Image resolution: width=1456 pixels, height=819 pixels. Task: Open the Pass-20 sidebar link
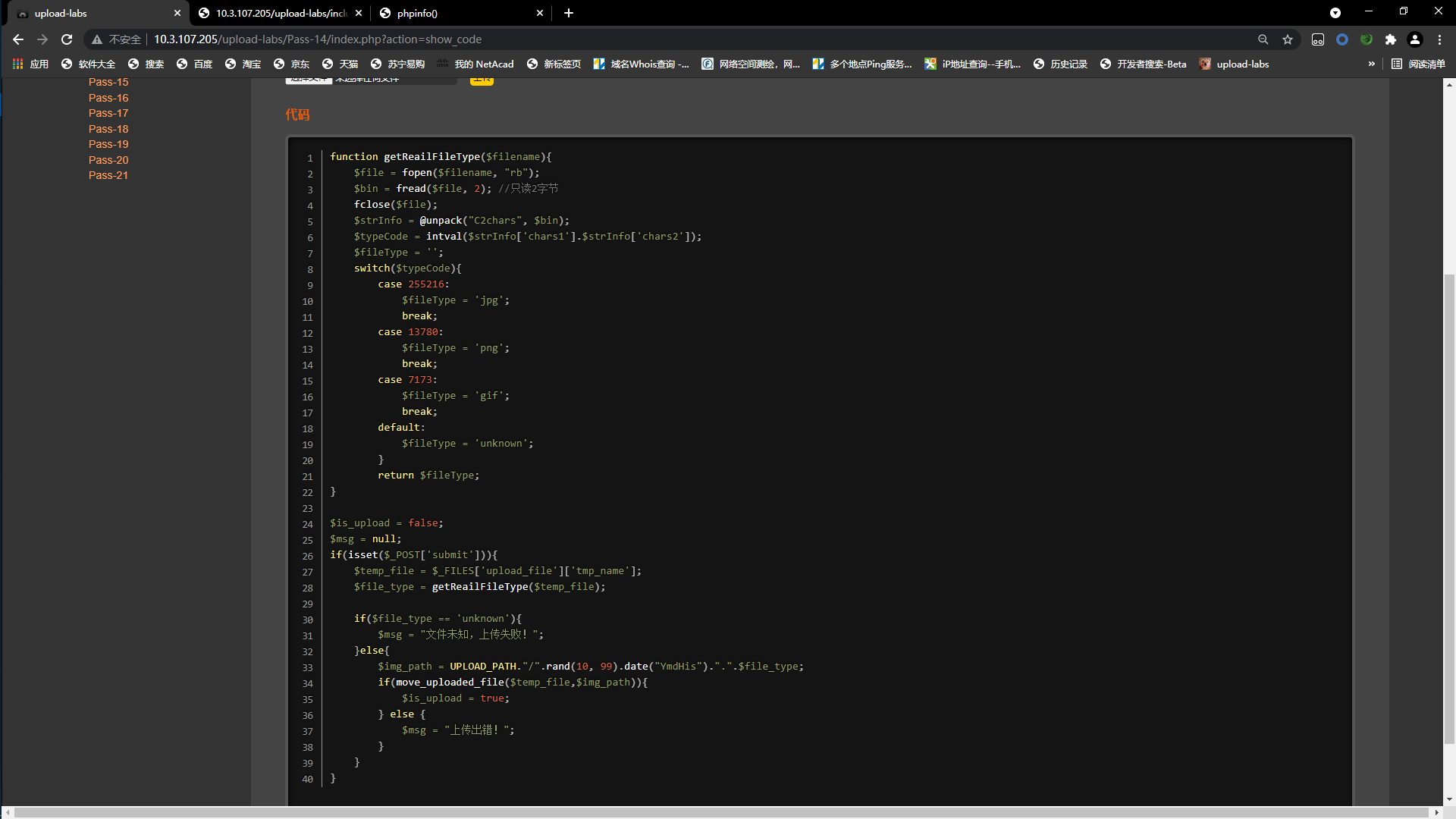click(x=108, y=160)
